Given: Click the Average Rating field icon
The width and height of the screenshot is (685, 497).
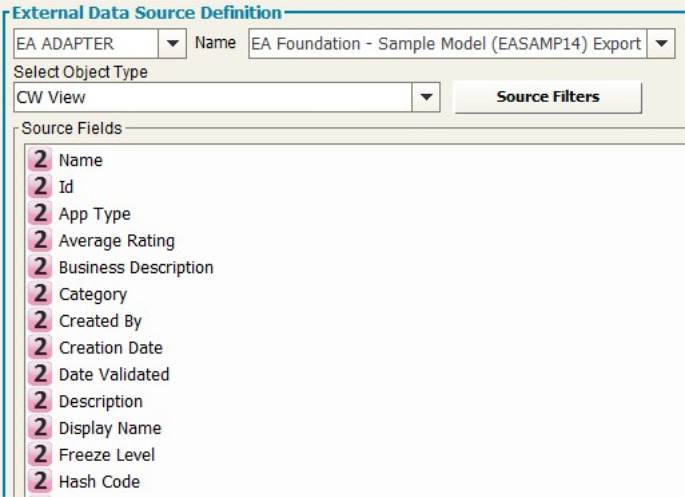Looking at the screenshot, I should [x=41, y=241].
